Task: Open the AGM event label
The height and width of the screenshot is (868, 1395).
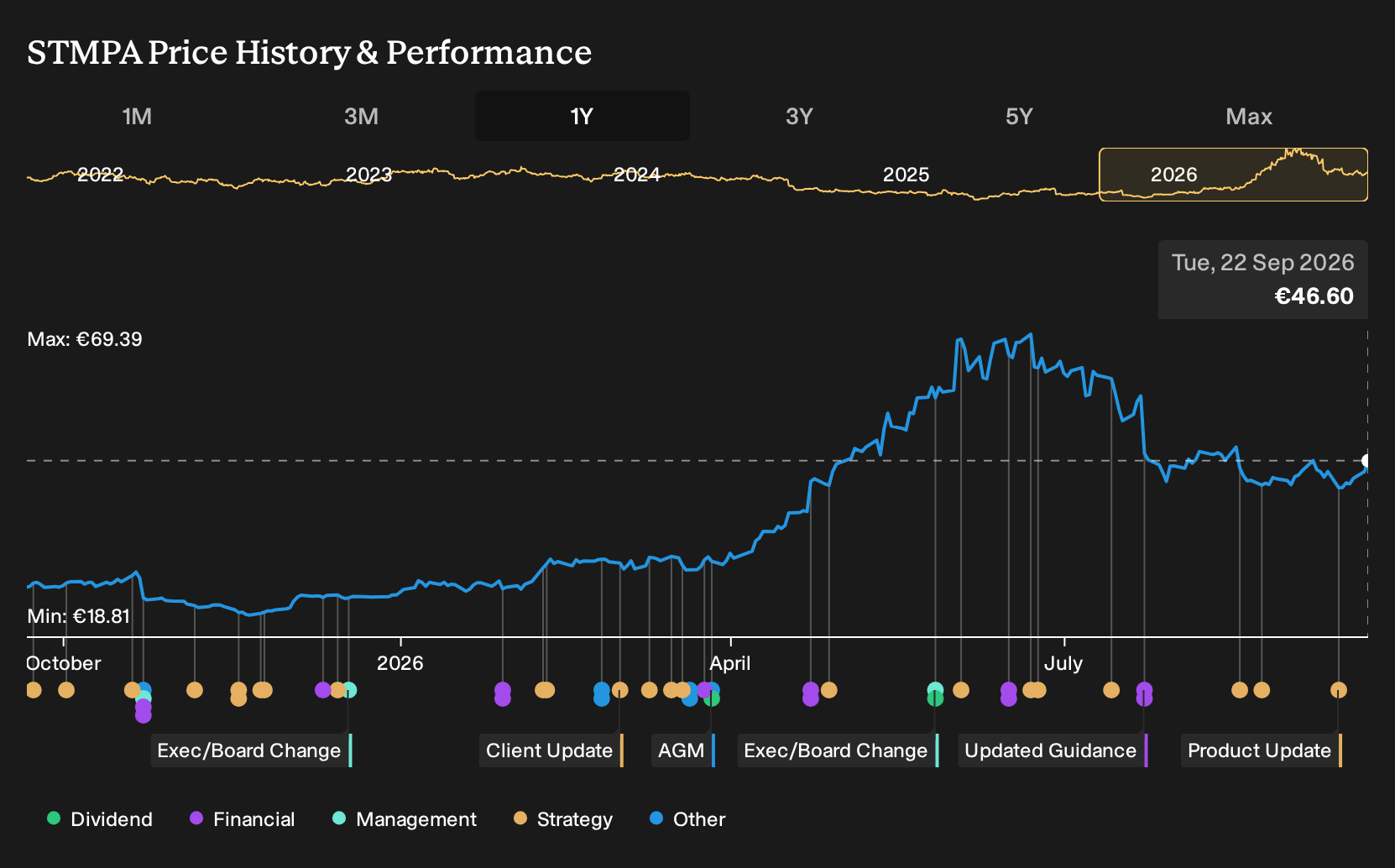Action: (683, 750)
